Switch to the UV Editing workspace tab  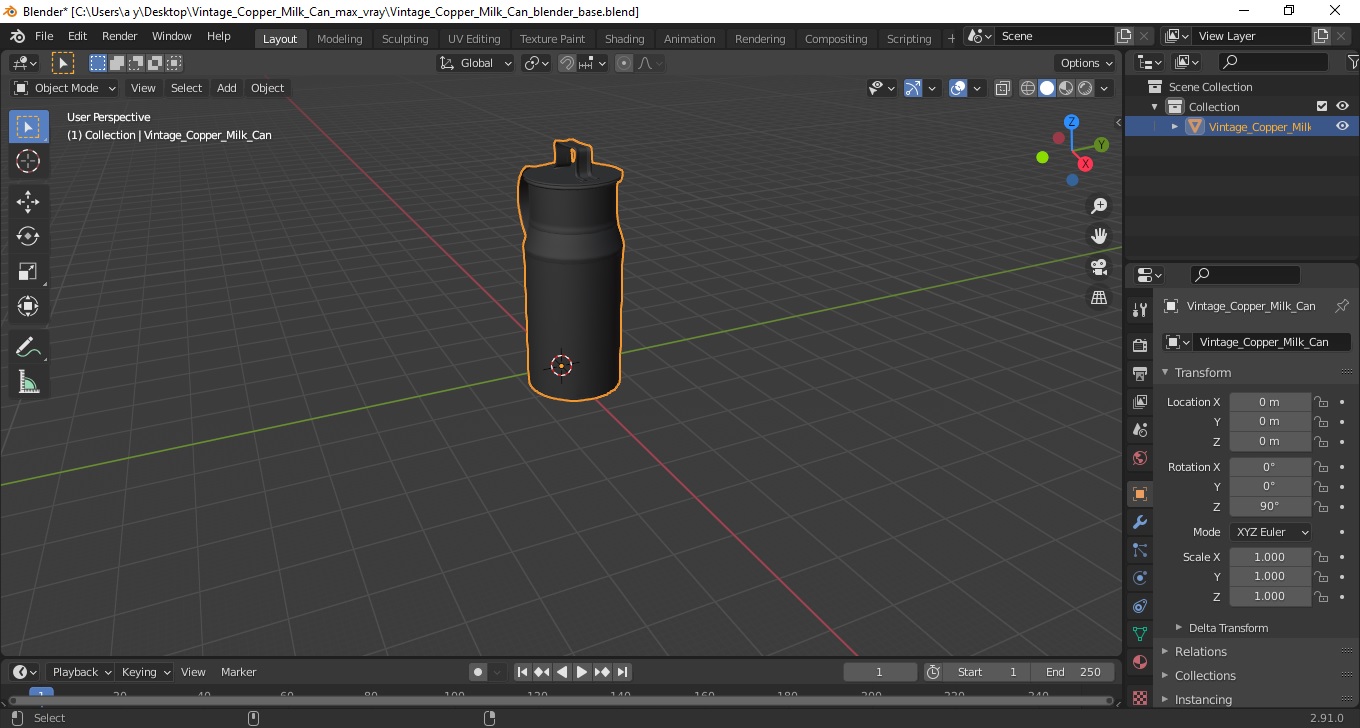[474, 38]
